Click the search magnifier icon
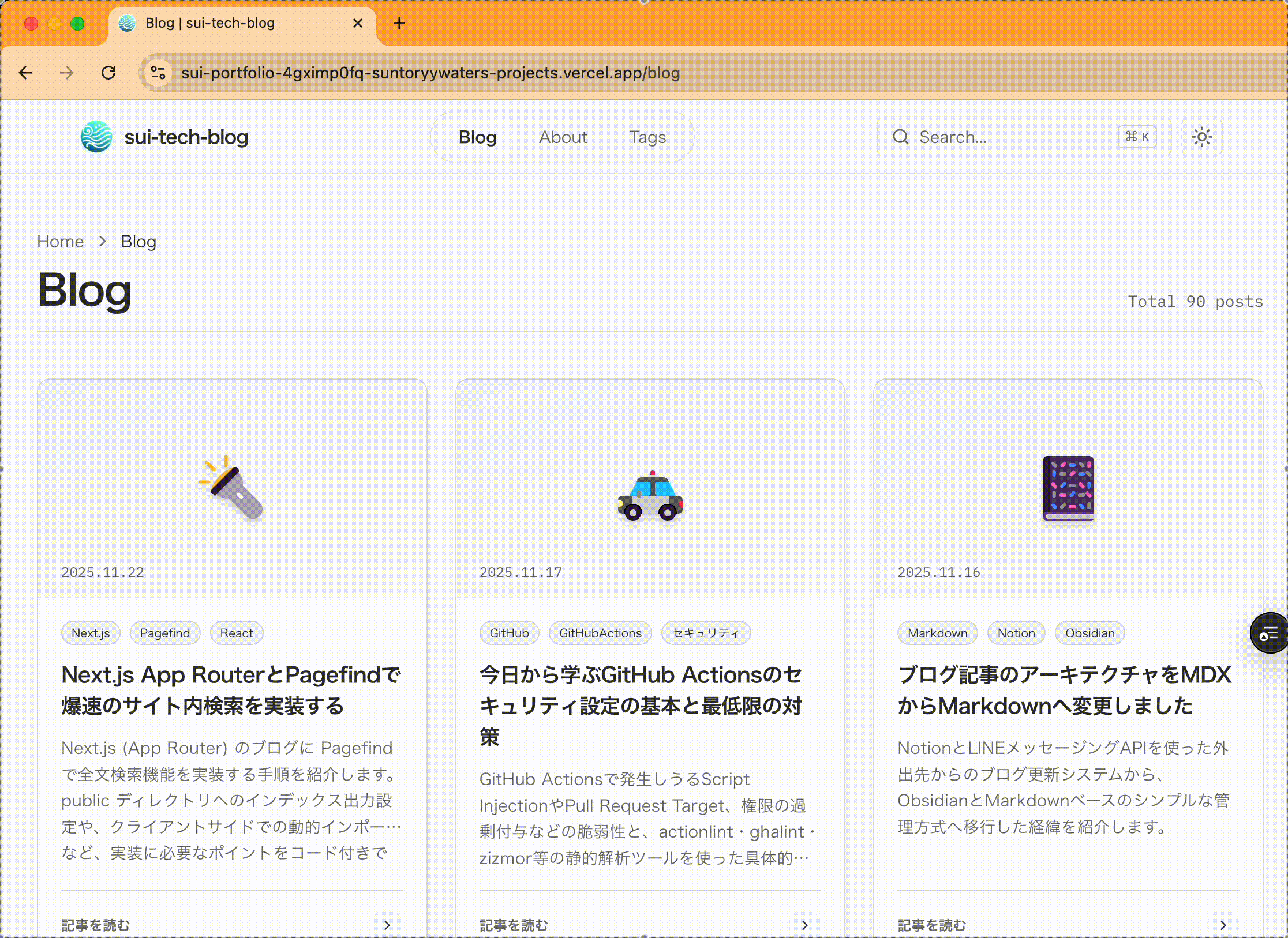This screenshot has width=1288, height=938. (900, 137)
